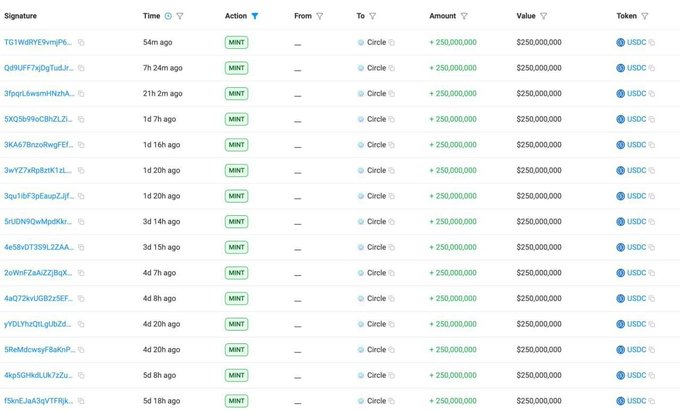Copy signature Qd9UFF7xjDgTudJr

point(81,68)
